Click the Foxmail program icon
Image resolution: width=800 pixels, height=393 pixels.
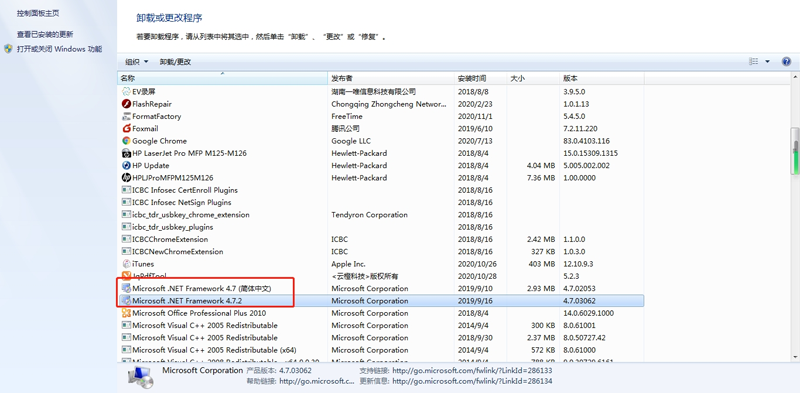tap(127, 129)
